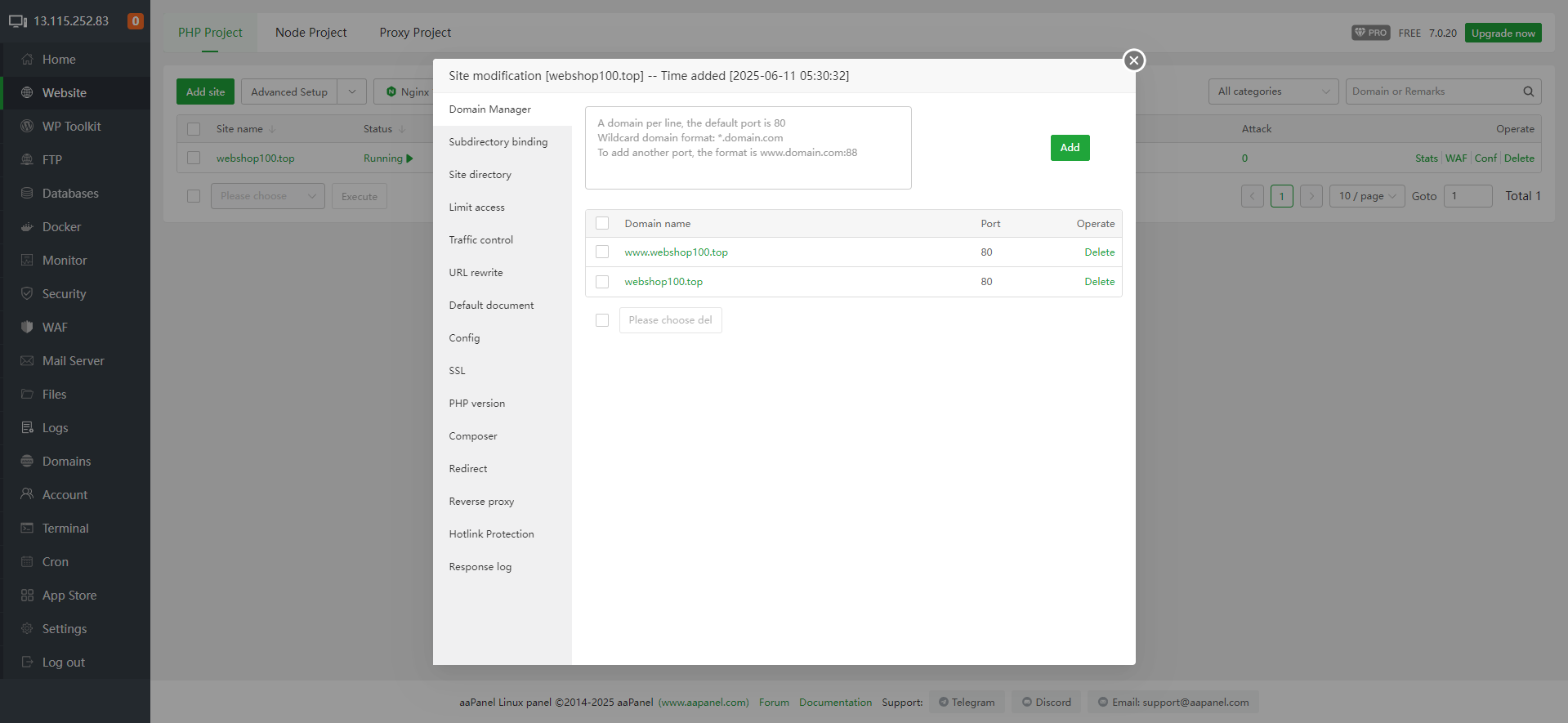Click the Add site button
This screenshot has width=1568, height=723.
click(x=205, y=91)
